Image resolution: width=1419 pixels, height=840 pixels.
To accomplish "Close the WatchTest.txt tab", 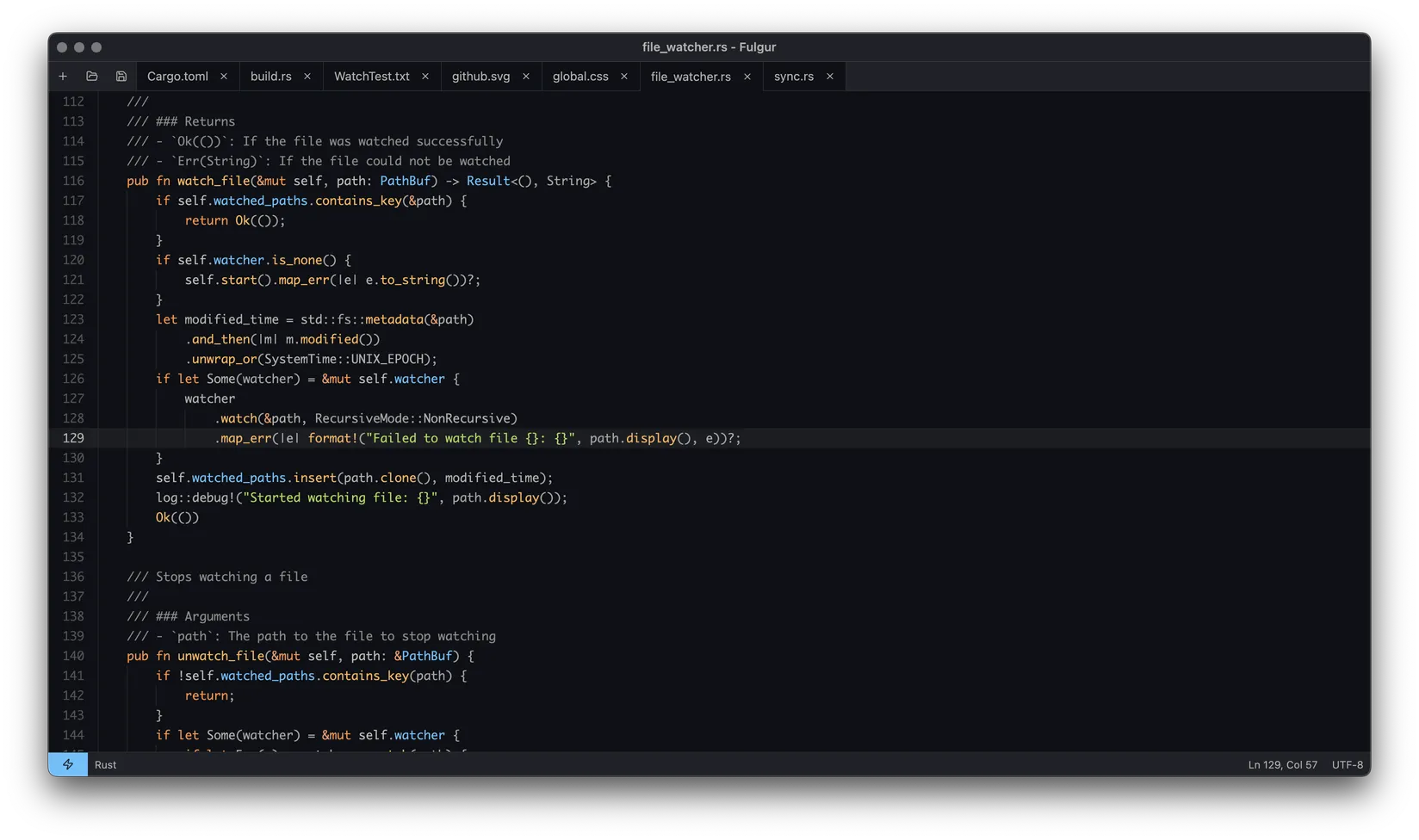I will pyautogui.click(x=425, y=77).
